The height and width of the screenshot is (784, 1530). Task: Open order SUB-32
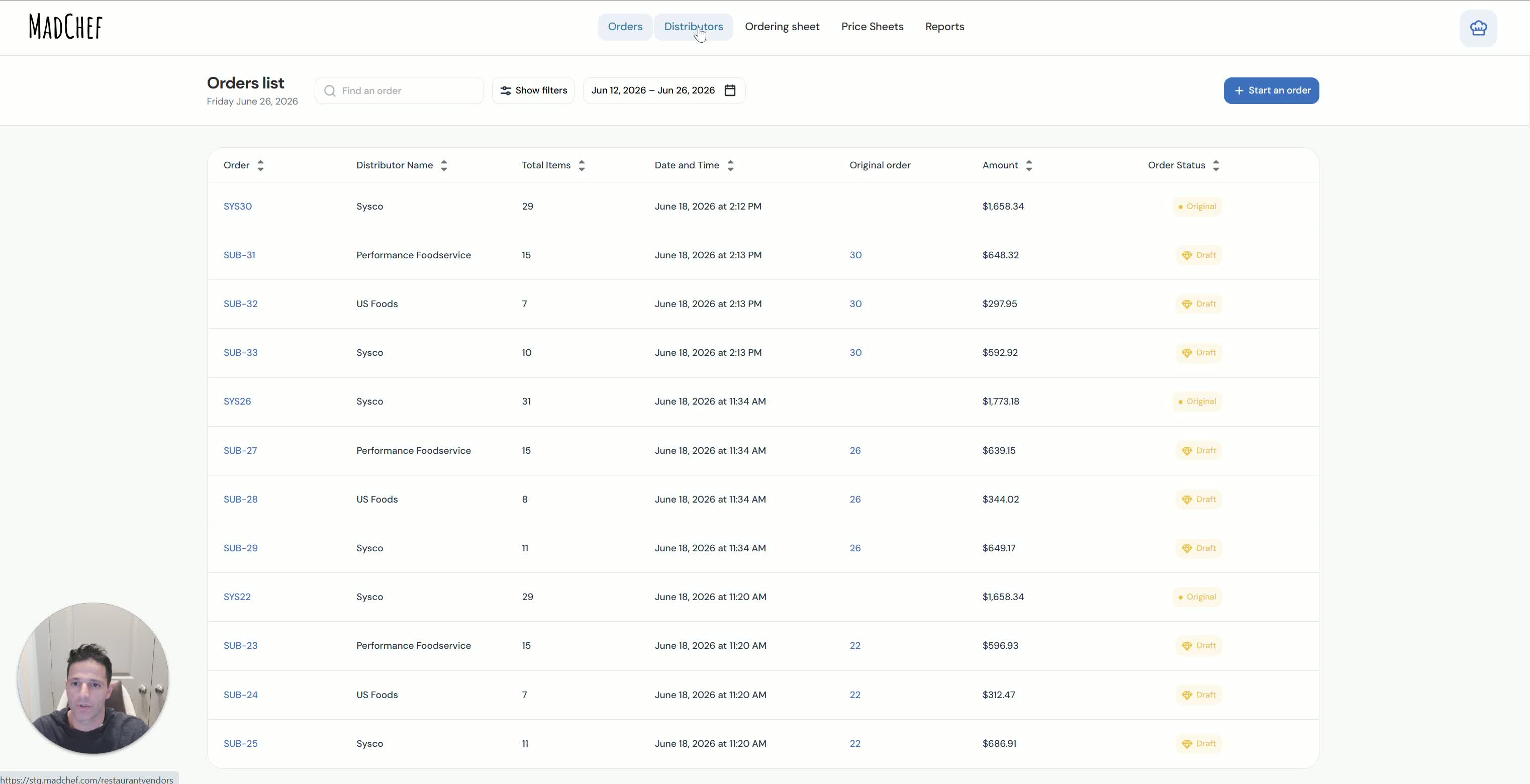[241, 304]
